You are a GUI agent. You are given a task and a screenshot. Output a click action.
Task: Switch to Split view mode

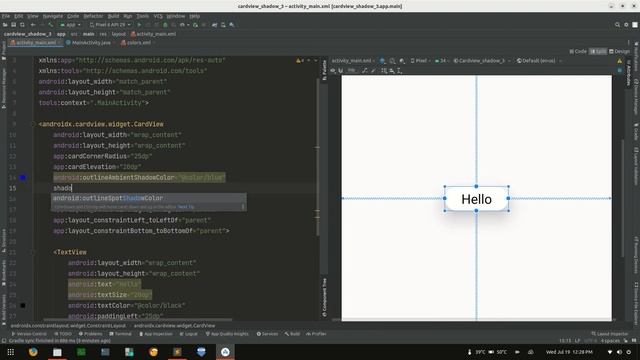click(598, 51)
